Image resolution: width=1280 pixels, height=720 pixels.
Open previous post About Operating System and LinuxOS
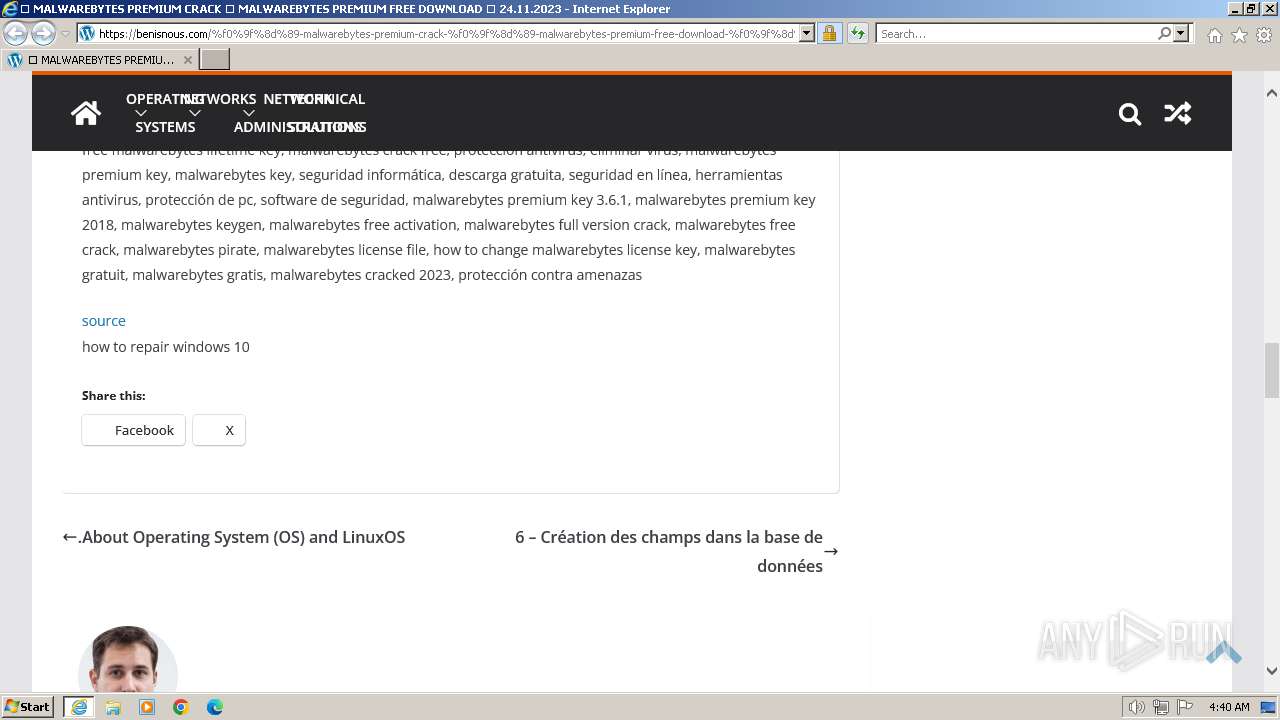tap(234, 537)
